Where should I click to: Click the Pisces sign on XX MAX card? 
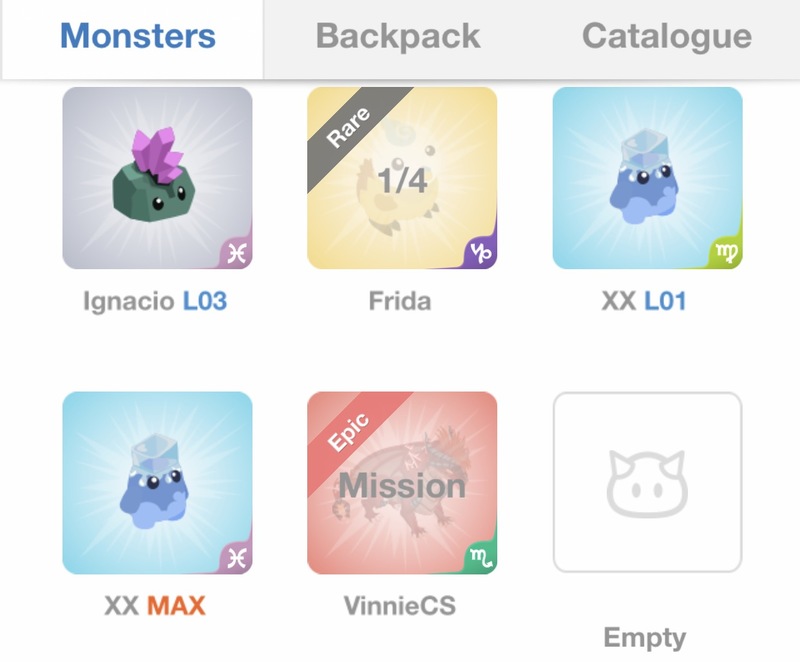pyautogui.click(x=237, y=558)
